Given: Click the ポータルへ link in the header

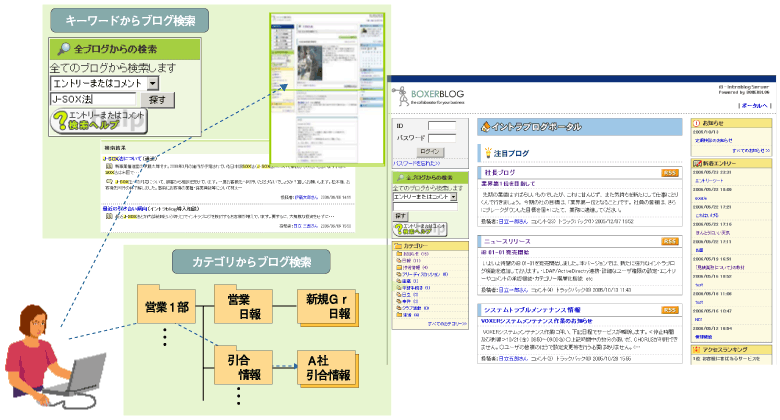Looking at the screenshot, I should pyautogui.click(x=755, y=105).
